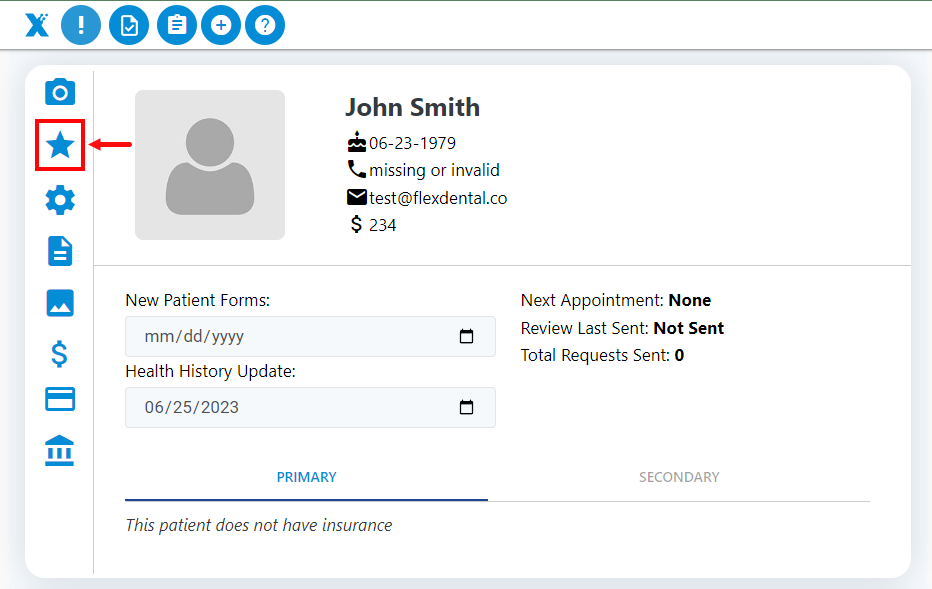
Task: Click the balance amount 234
Action: (383, 225)
